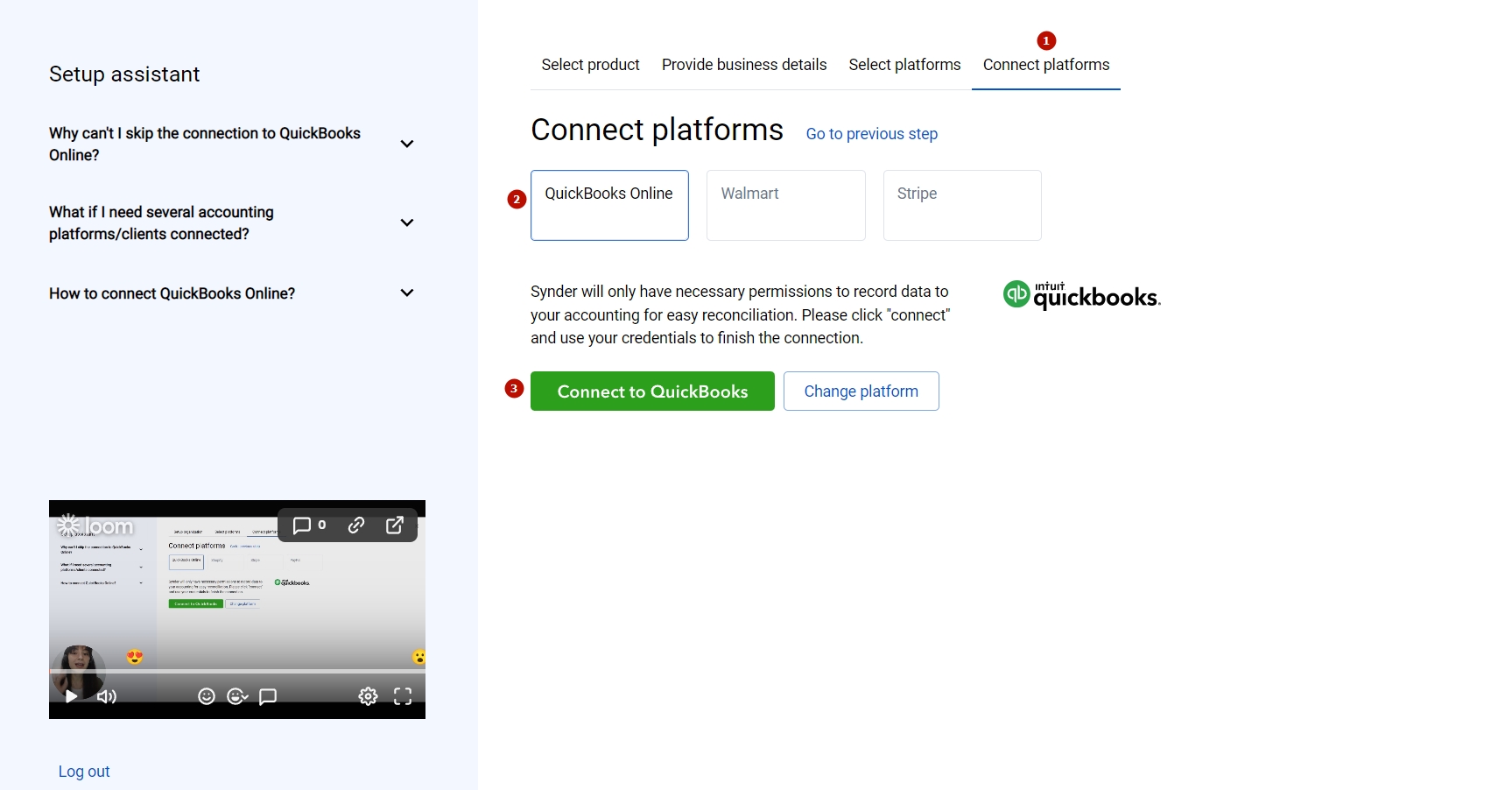Expand 'How to connect QuickBooks Online?' question

click(x=231, y=293)
